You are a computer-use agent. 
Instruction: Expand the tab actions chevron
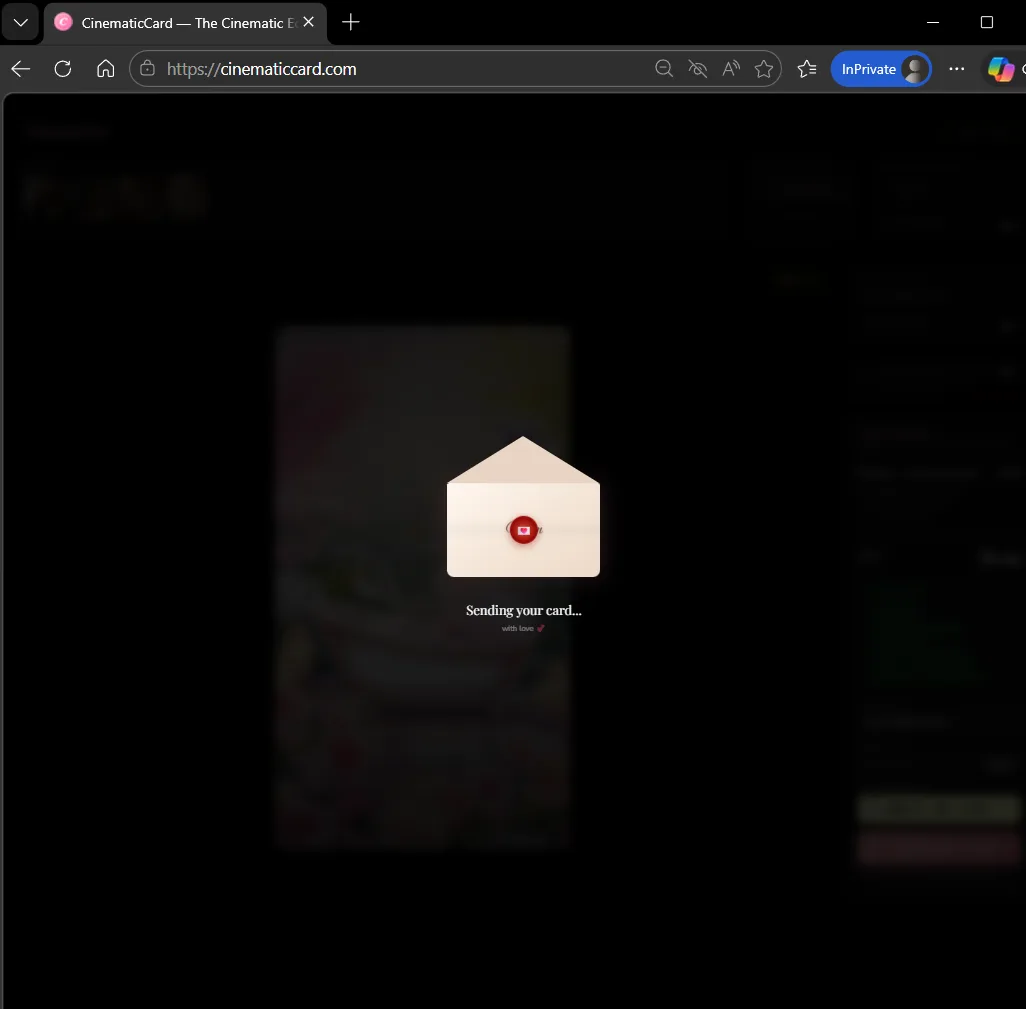pos(20,22)
